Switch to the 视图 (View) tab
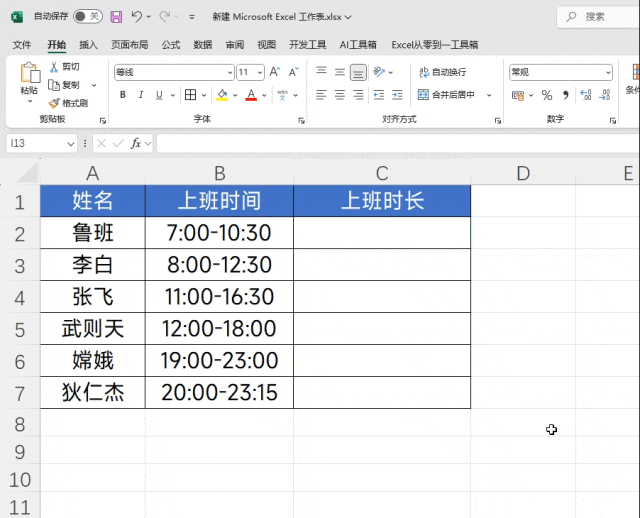 [x=267, y=44]
